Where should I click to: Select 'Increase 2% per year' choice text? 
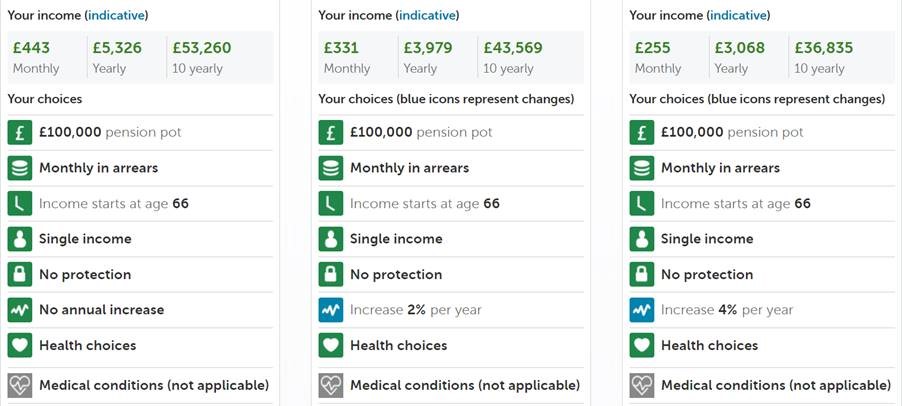pyautogui.click(x=415, y=310)
